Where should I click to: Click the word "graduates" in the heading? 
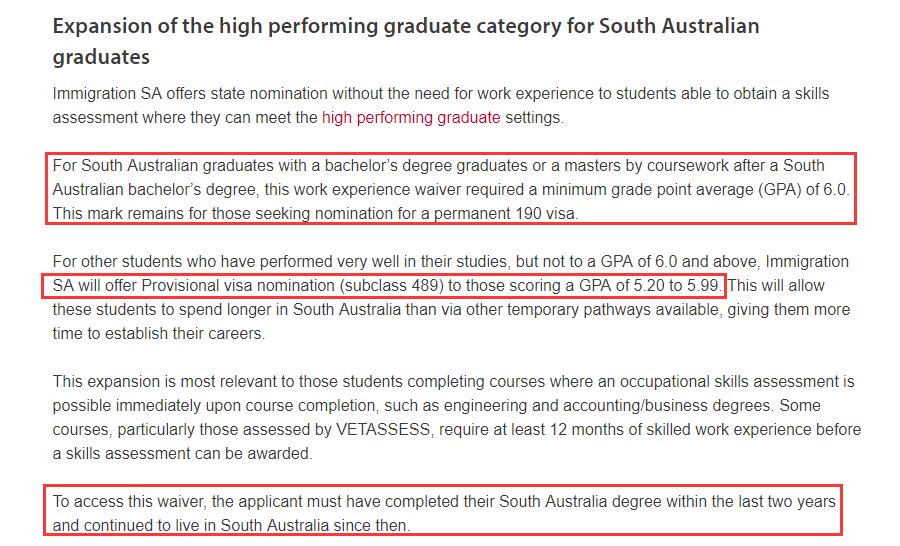click(x=101, y=55)
